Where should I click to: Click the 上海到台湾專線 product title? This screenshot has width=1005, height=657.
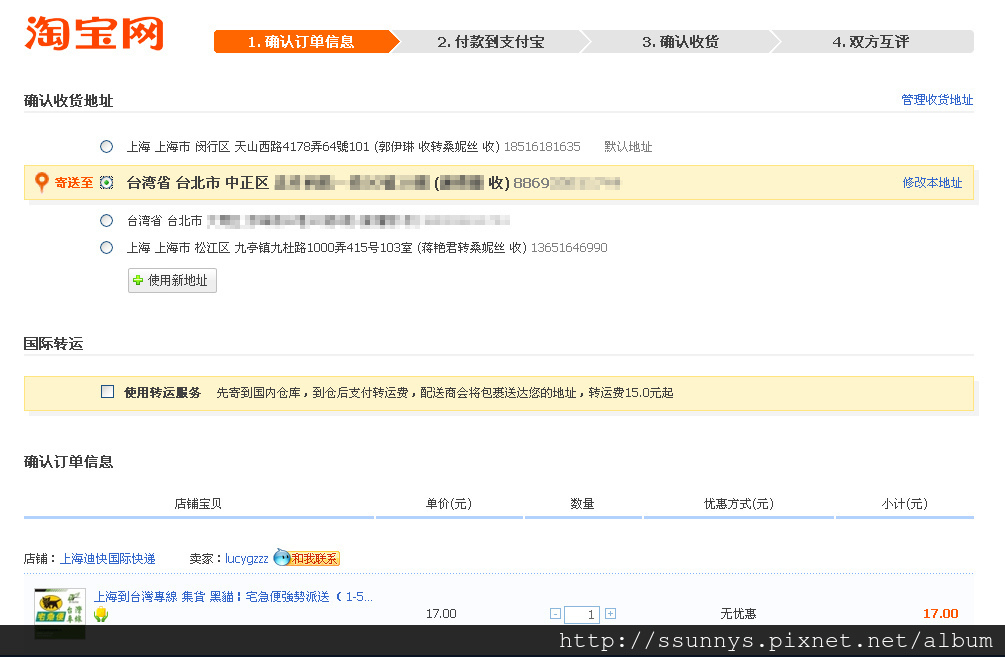(x=233, y=597)
